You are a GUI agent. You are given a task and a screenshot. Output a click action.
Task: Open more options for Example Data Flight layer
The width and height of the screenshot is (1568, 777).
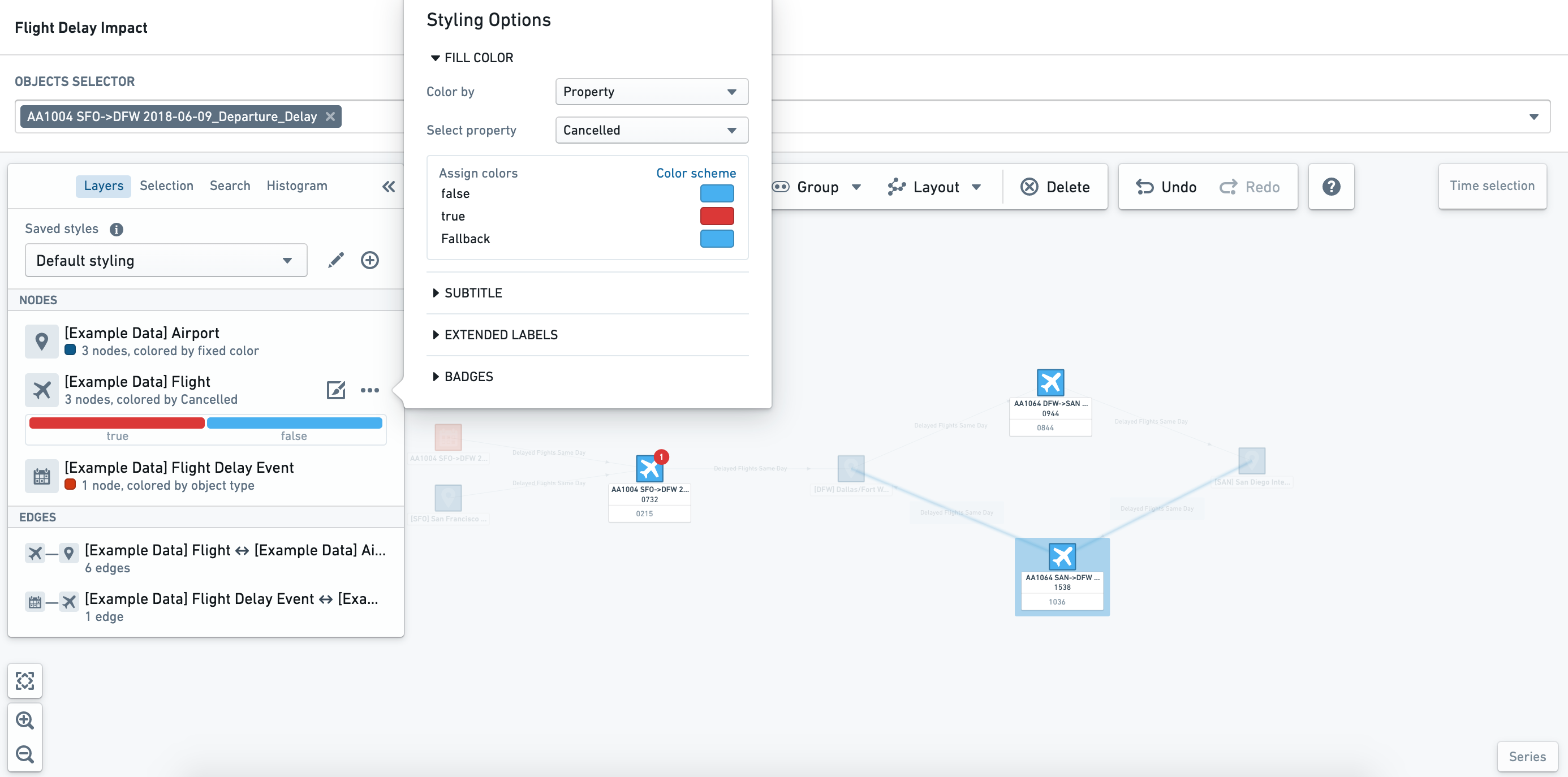pyautogui.click(x=370, y=390)
